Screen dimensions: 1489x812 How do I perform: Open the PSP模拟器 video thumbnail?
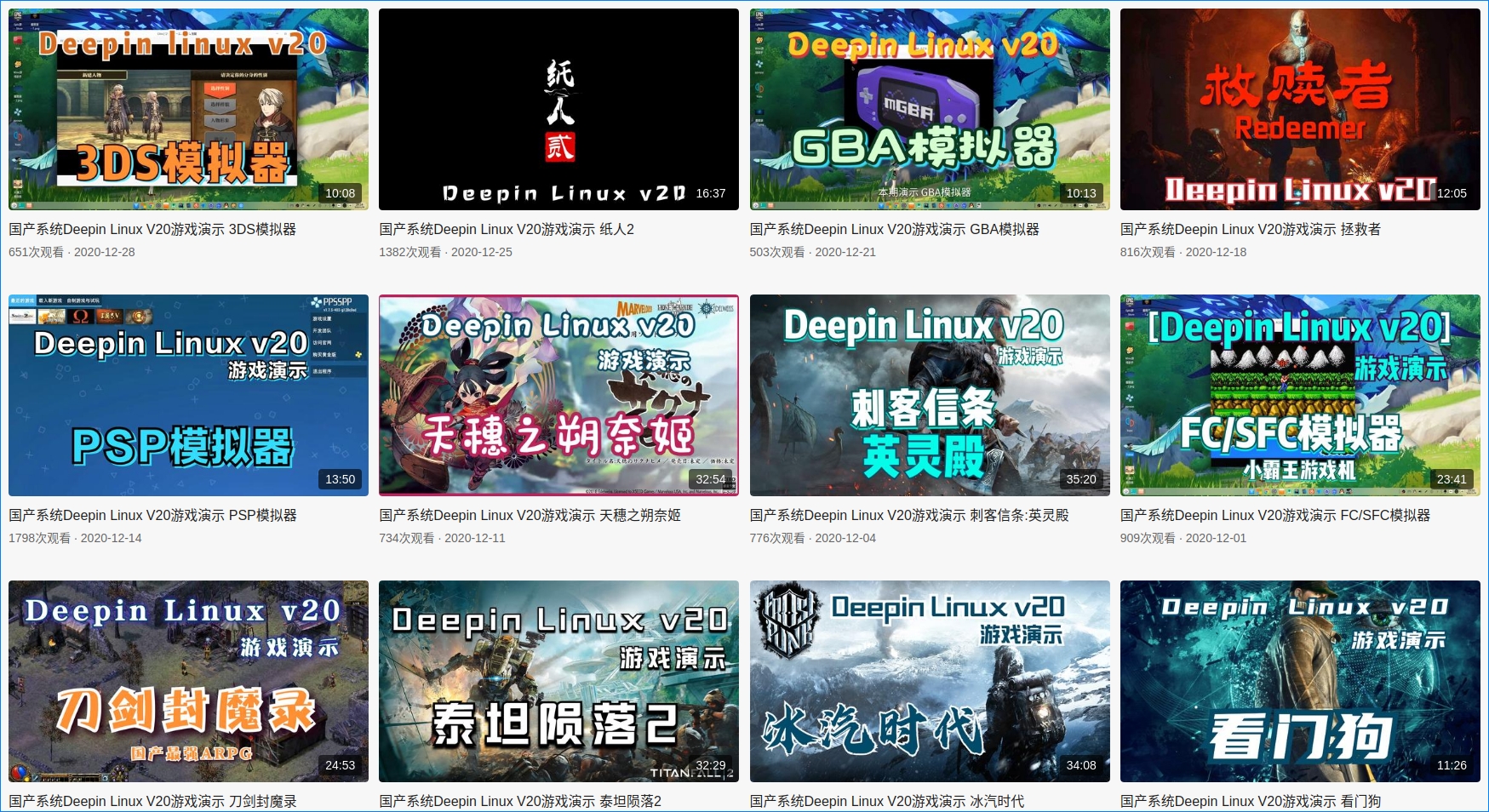click(188, 395)
